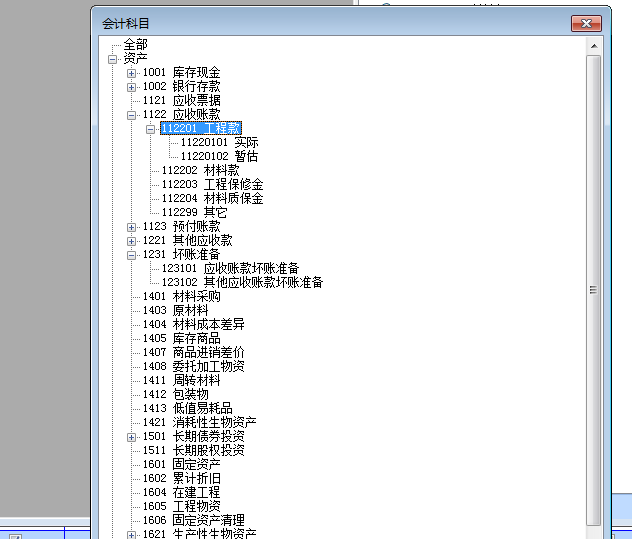
Task: Collapse the 1122 应收账款 node
Action: (x=131, y=115)
